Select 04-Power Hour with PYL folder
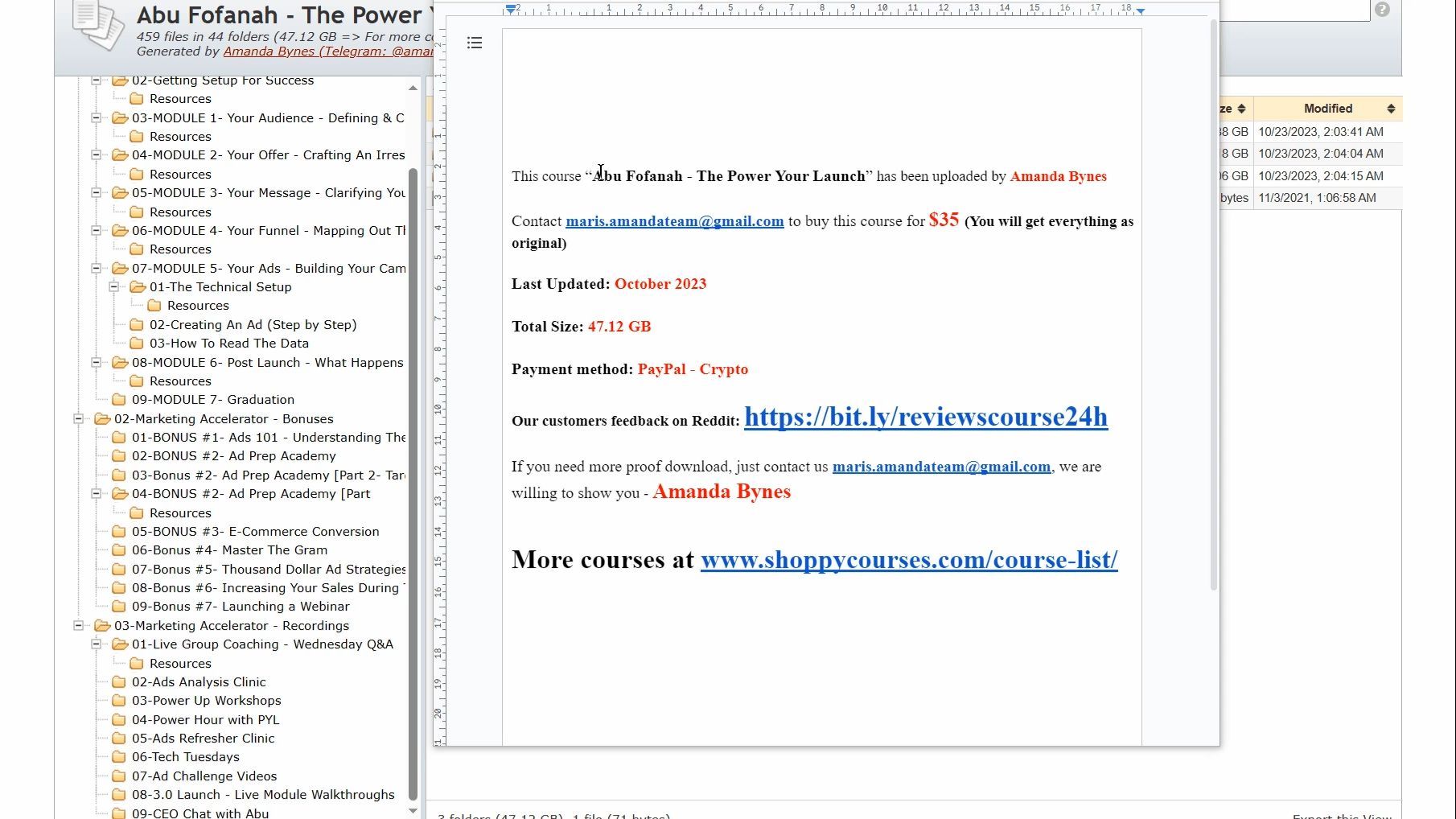The image size is (1456, 819). pyautogui.click(x=205, y=720)
